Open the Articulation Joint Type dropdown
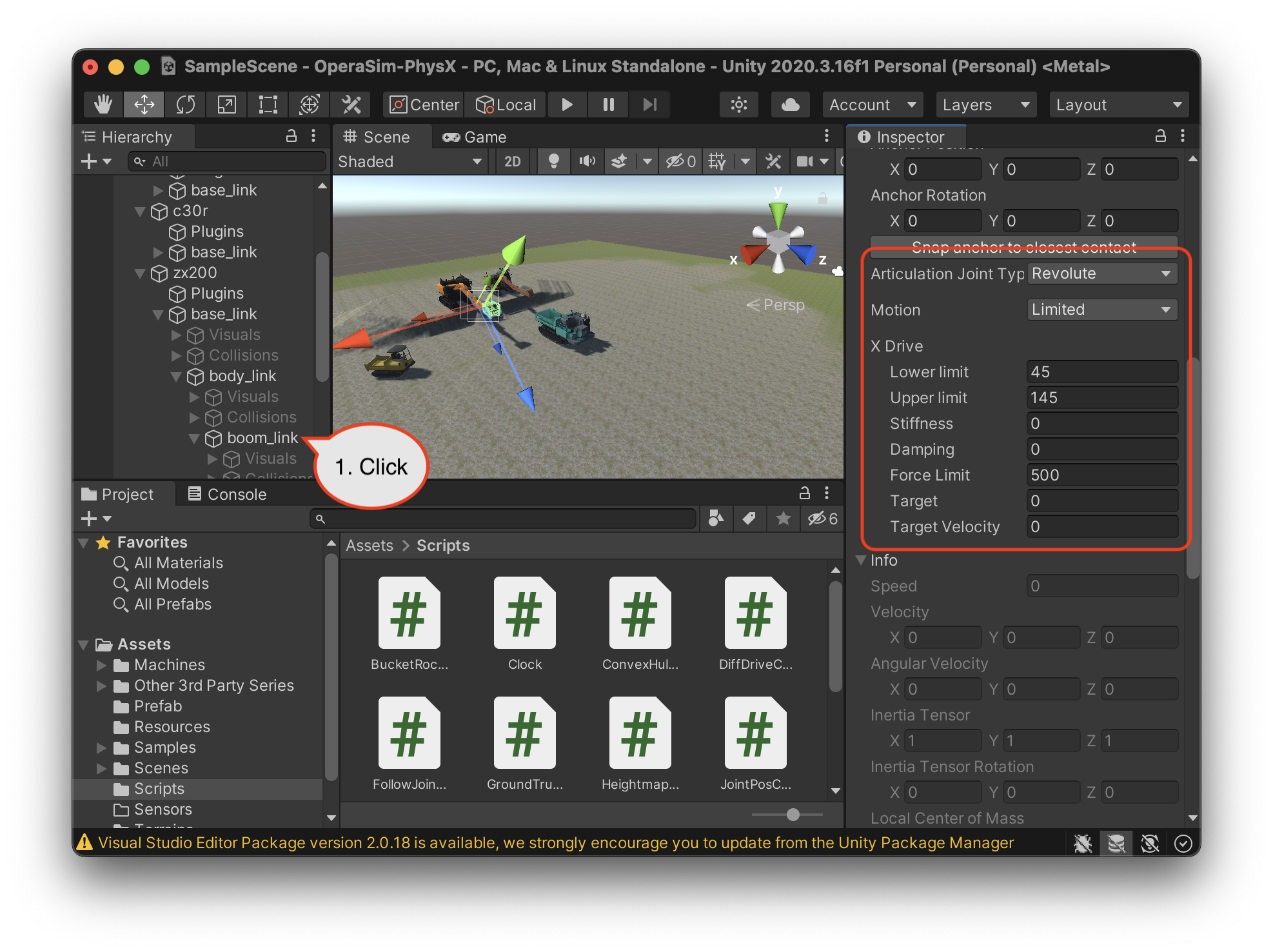Screen dimensions: 1273x952 tap(1101, 273)
